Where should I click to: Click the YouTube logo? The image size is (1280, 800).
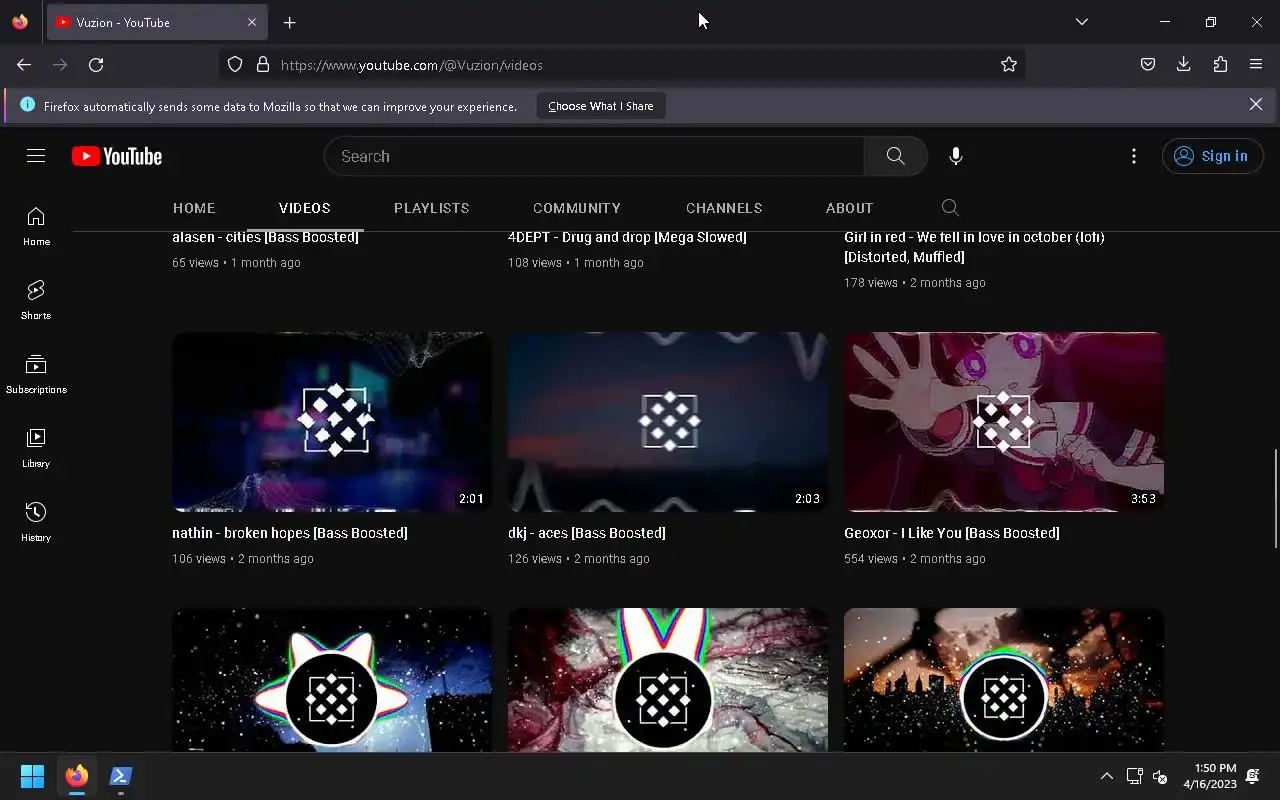117,156
